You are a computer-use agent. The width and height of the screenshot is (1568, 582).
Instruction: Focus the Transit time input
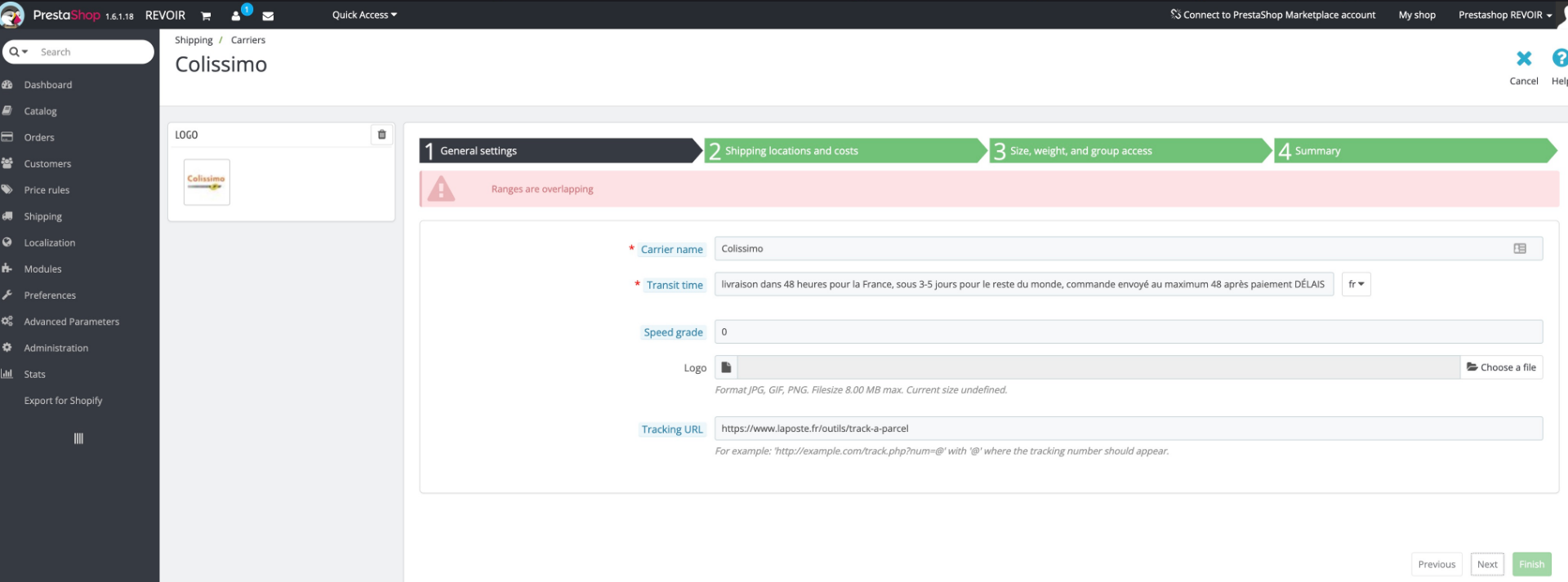click(x=1024, y=284)
